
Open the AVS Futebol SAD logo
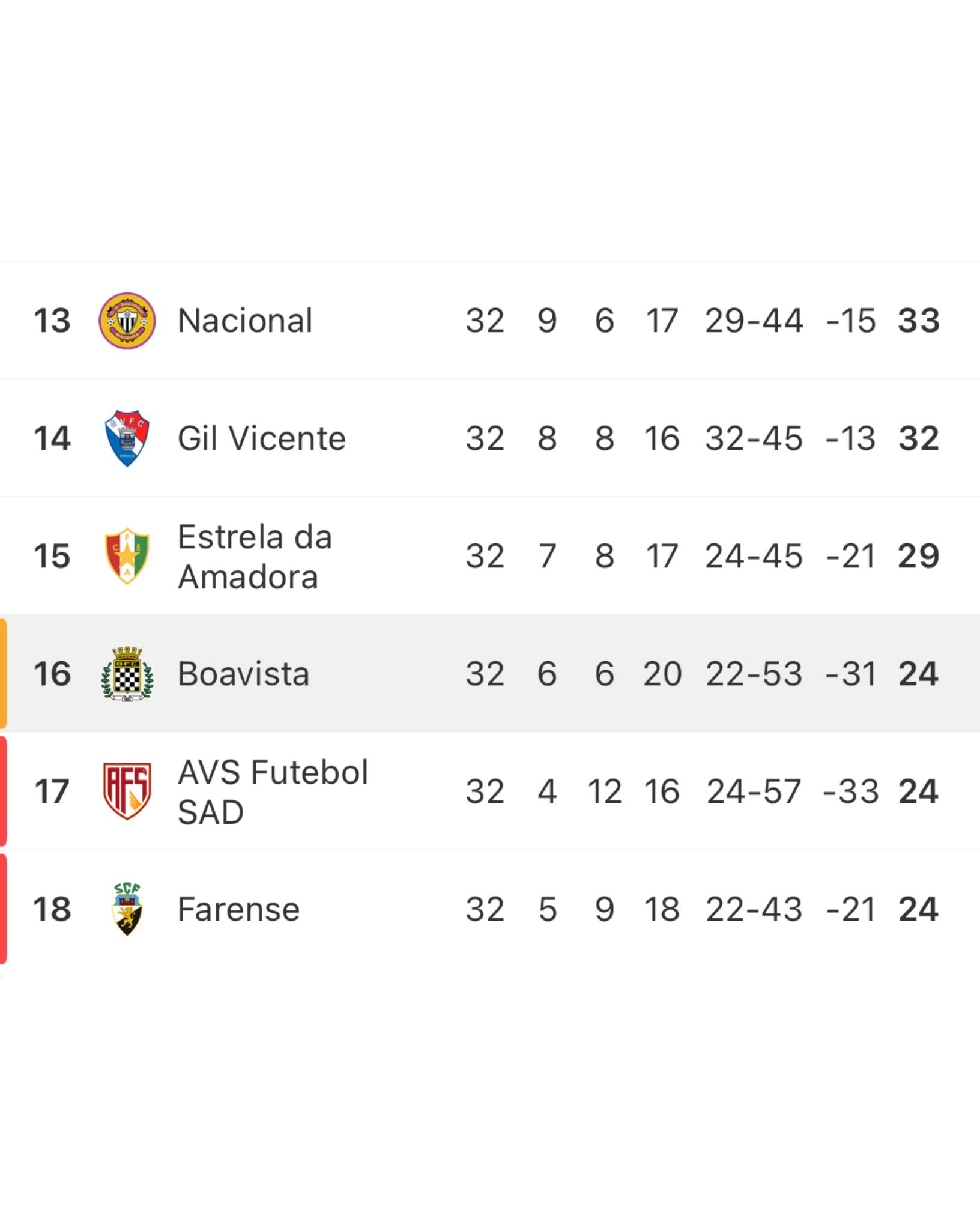point(127,791)
